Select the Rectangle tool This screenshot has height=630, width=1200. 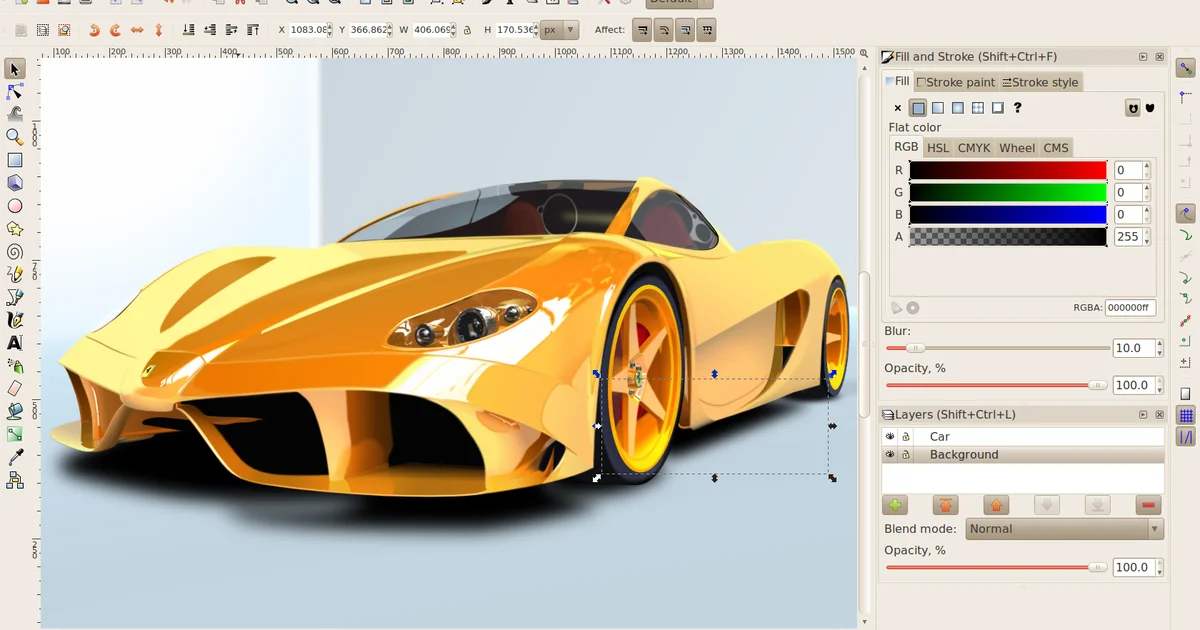tap(14, 160)
